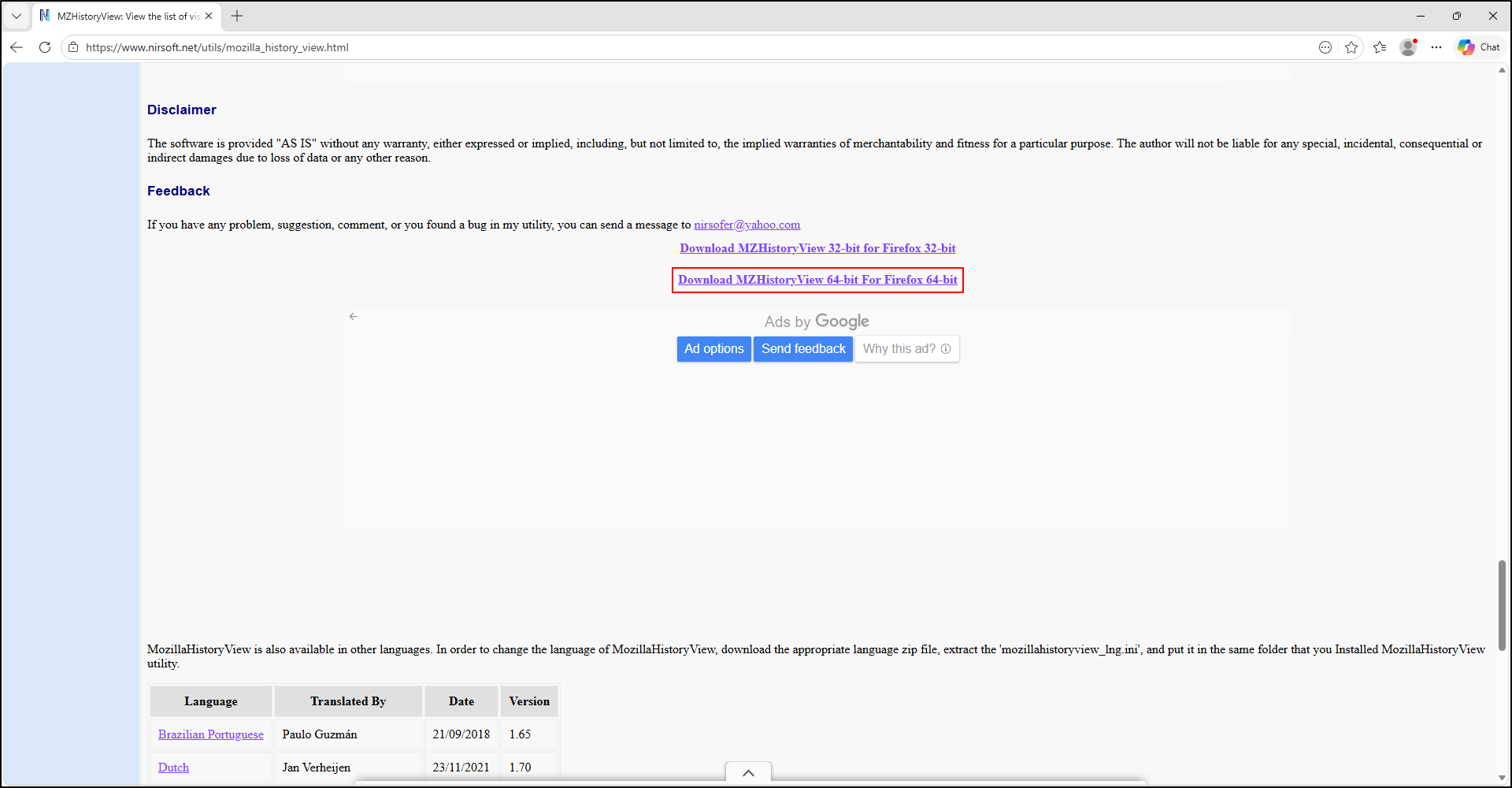Download MZHistoryView 32-bit for Firefox 32-bit
The width and height of the screenshot is (1512, 788).
tap(817, 248)
